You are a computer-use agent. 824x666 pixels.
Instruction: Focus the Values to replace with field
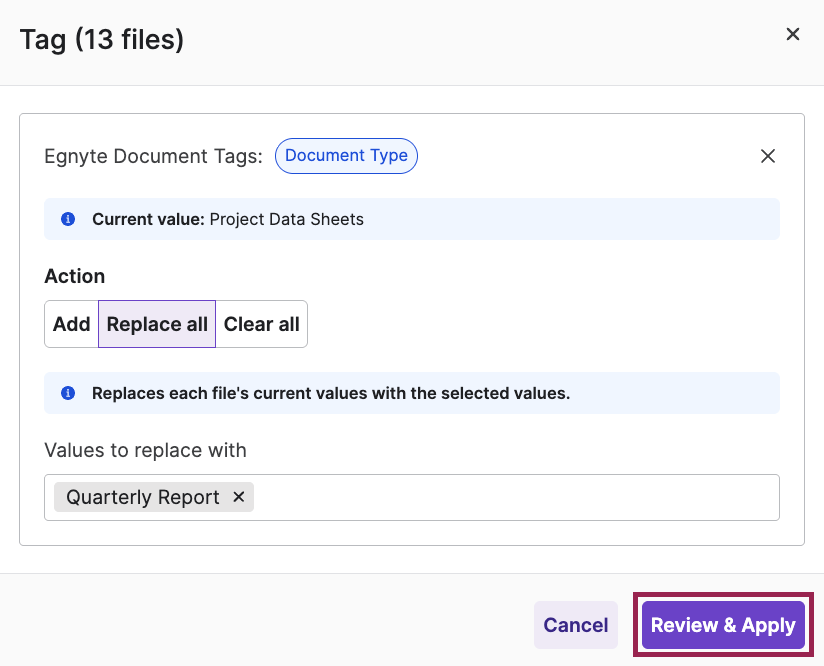pos(412,497)
